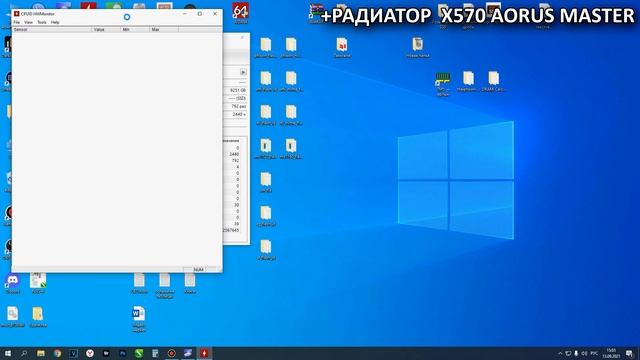Switch to HWMonitor taskbar button

tap(204, 353)
